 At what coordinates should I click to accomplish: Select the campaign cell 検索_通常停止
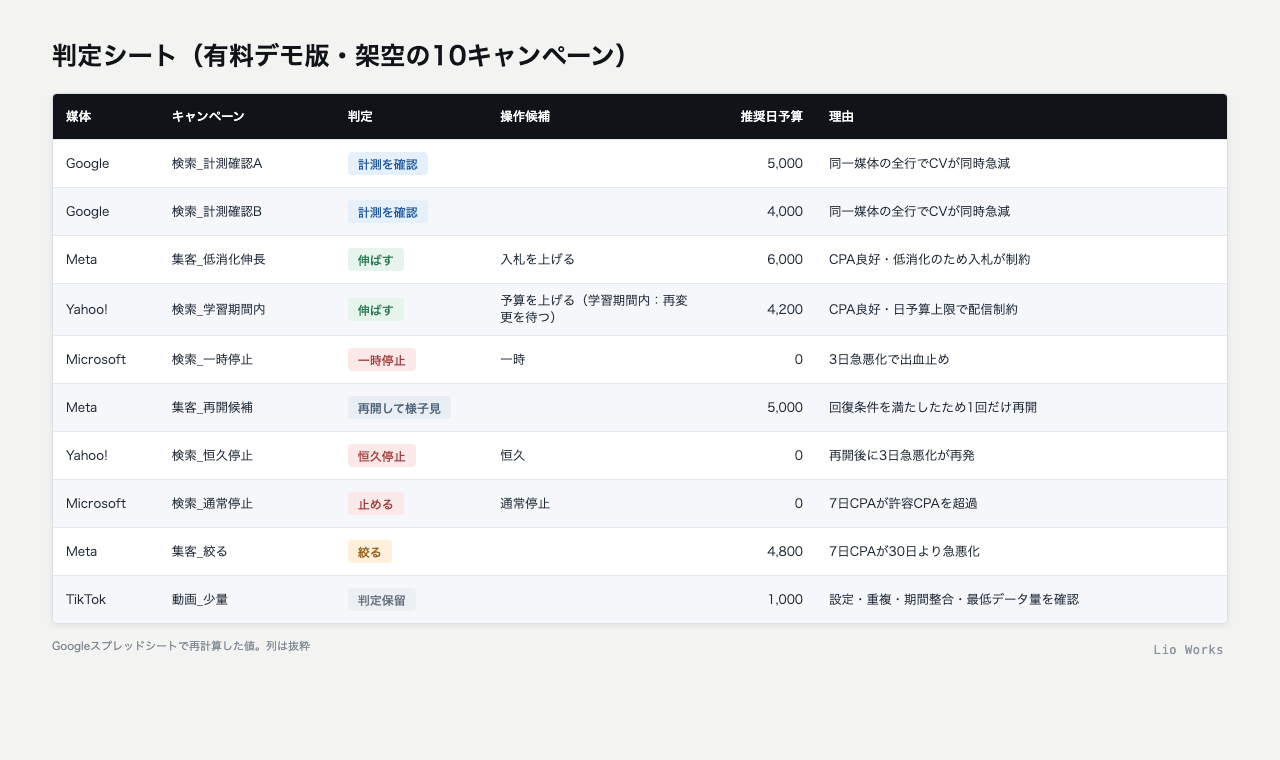click(x=212, y=503)
